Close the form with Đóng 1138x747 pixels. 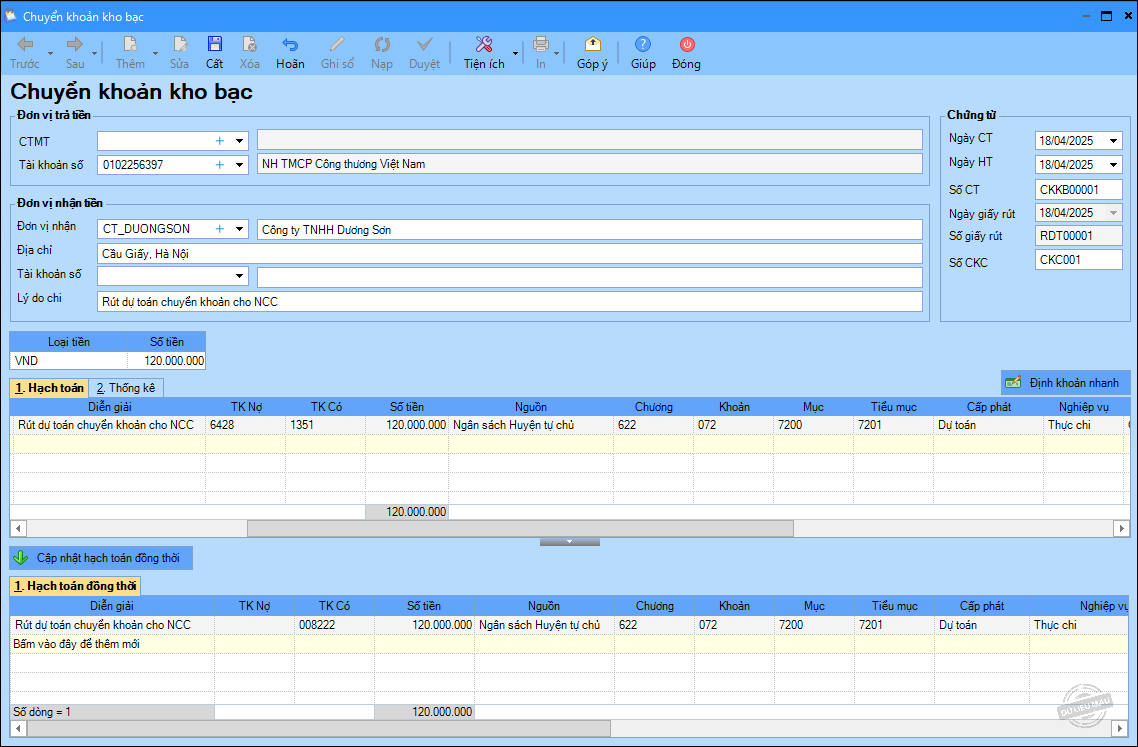[687, 53]
